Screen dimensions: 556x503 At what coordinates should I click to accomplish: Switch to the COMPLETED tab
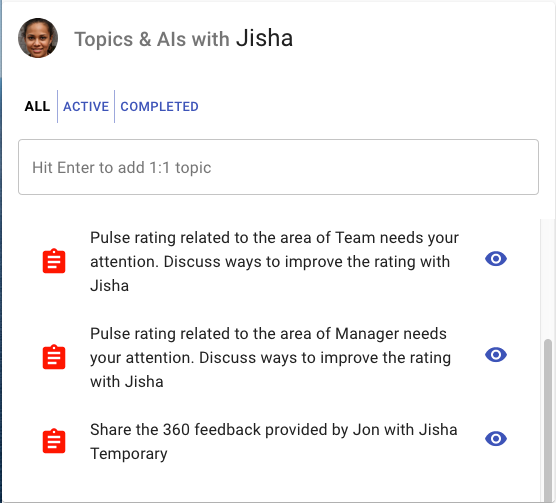pos(160,106)
